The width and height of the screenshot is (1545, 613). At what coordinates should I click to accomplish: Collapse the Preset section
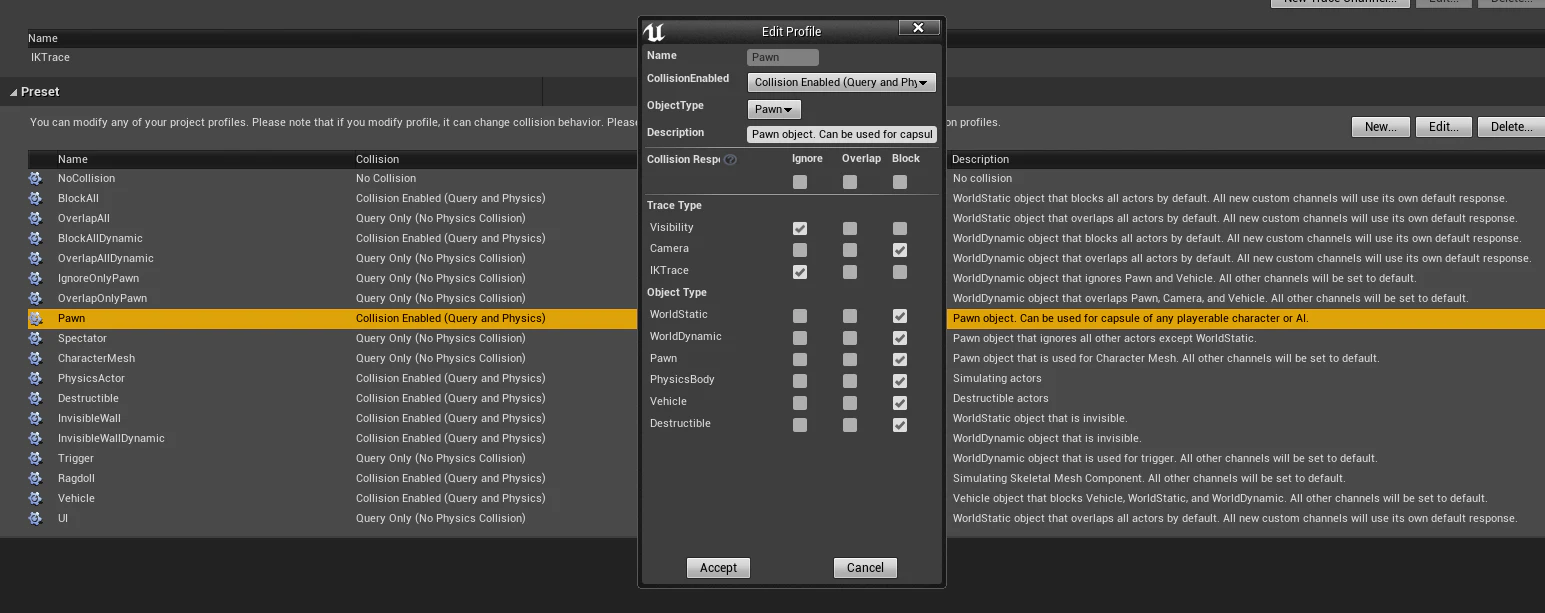click(x=15, y=92)
